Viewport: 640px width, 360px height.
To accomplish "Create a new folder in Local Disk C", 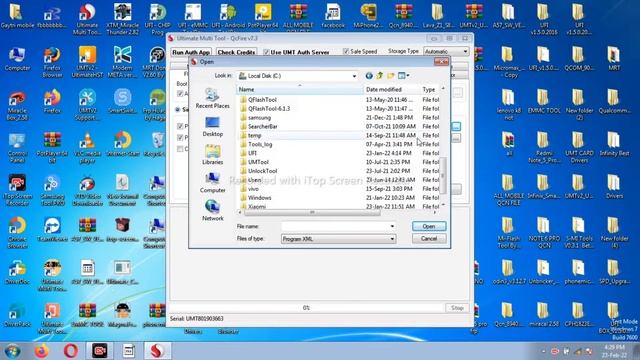I will click(x=391, y=76).
